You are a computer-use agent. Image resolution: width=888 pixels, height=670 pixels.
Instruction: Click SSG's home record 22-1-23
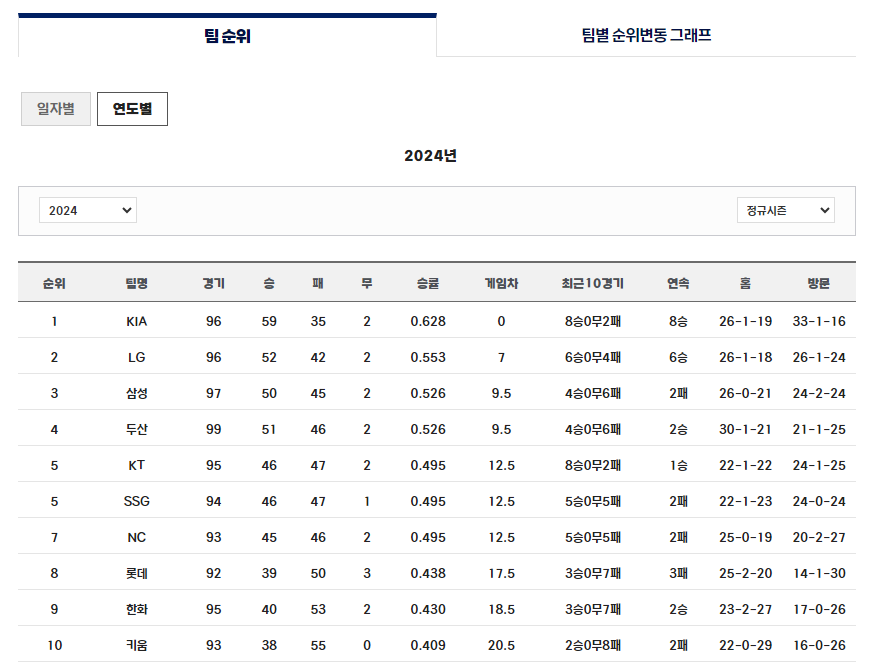click(745, 501)
